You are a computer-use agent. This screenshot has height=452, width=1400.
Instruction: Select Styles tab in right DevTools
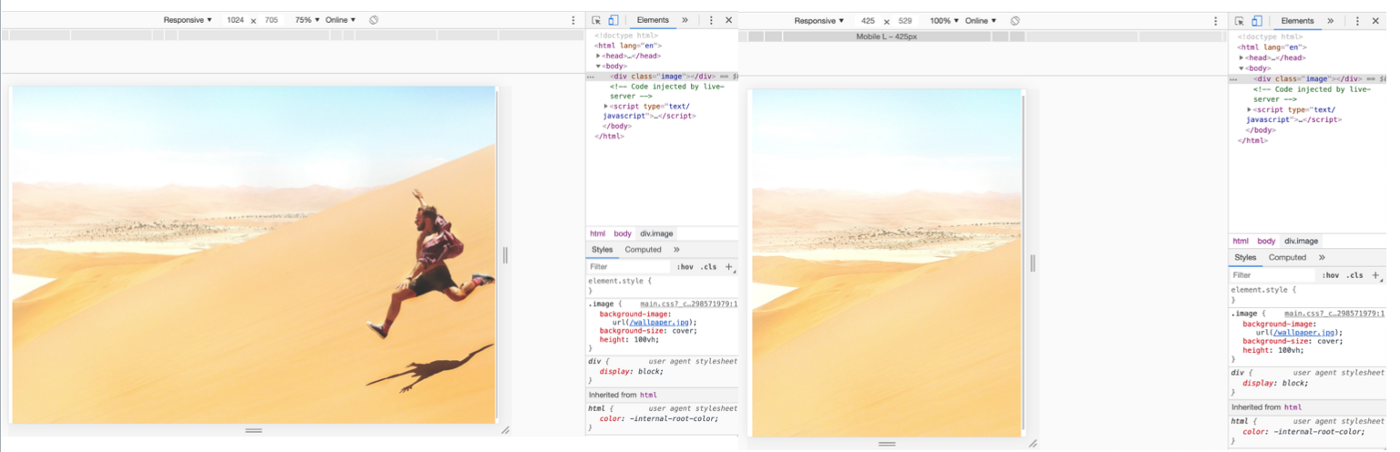(1245, 258)
